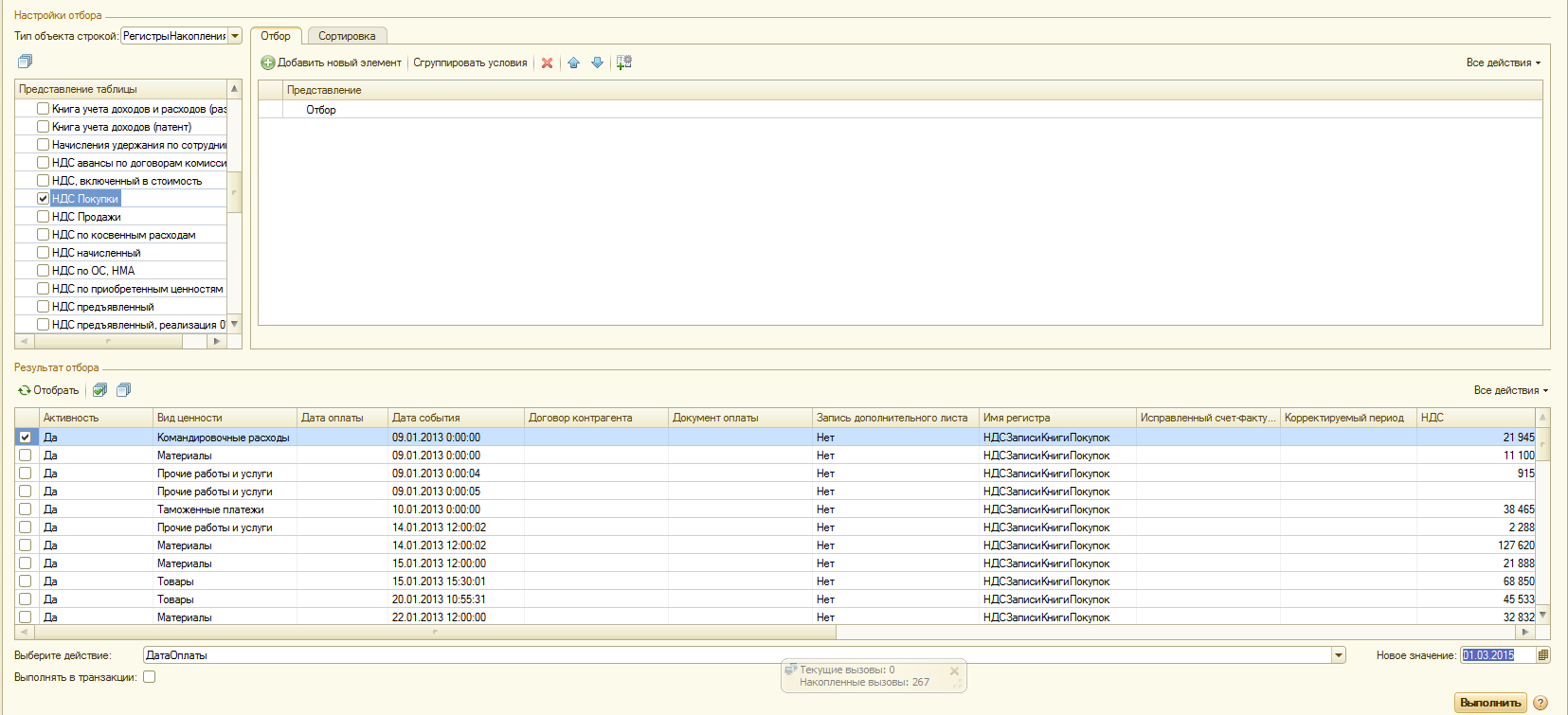This screenshot has width=1568, height=715.
Task: Click the Представление таблицы header
Action: pyautogui.click(x=121, y=89)
